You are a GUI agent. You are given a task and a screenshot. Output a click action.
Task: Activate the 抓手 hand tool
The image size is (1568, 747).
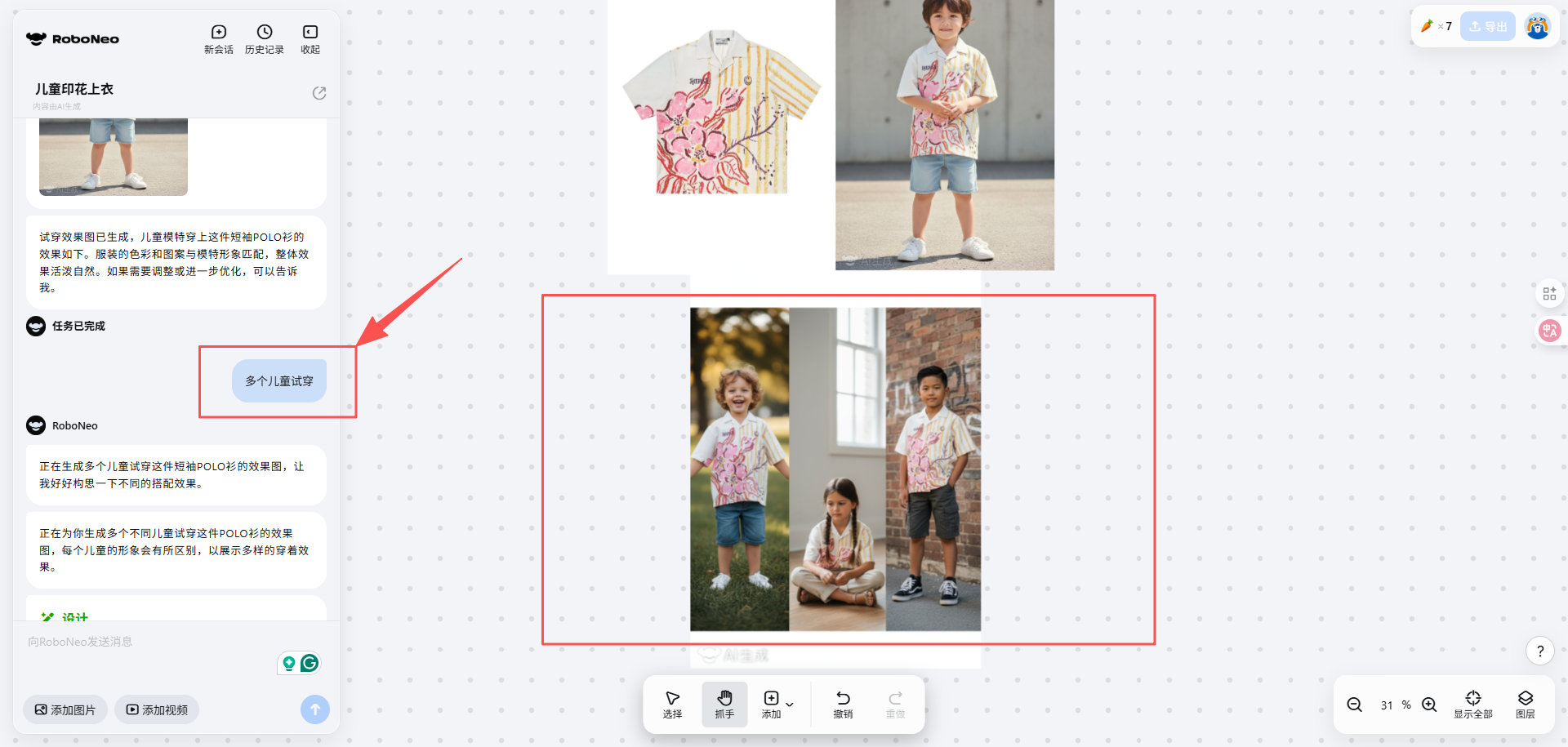(724, 704)
